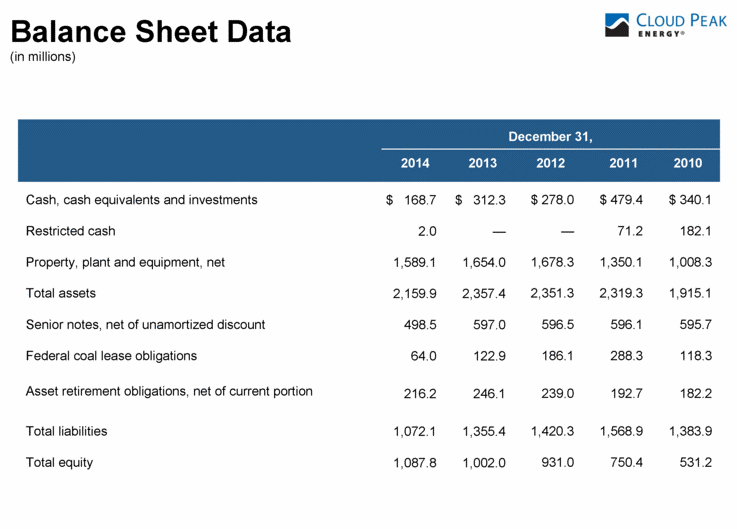Click 2010 total equity value 531.2

693,464
